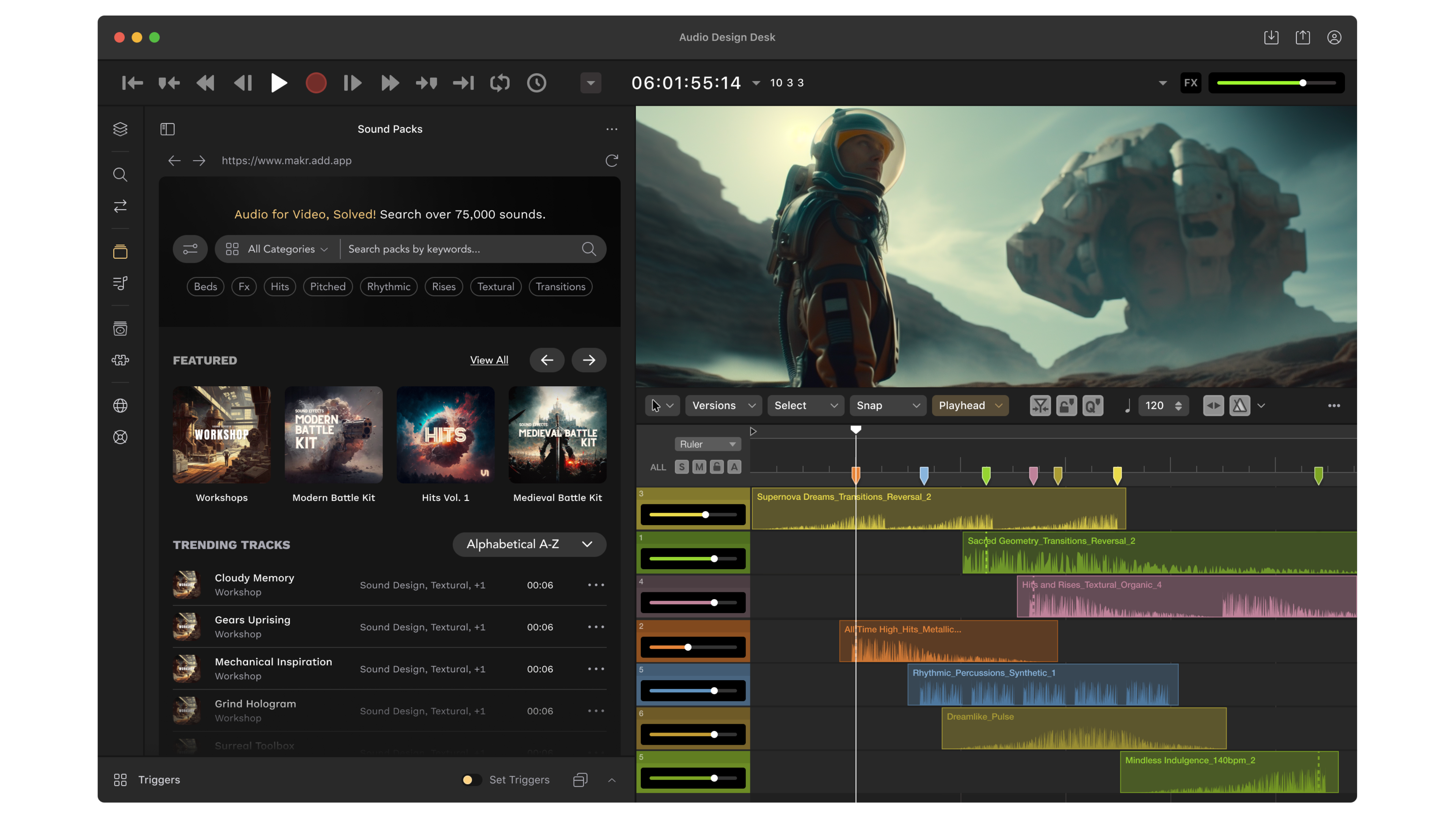Reload the Sound Packs browser page
This screenshot has height=819, width=1456.
pos(612,160)
